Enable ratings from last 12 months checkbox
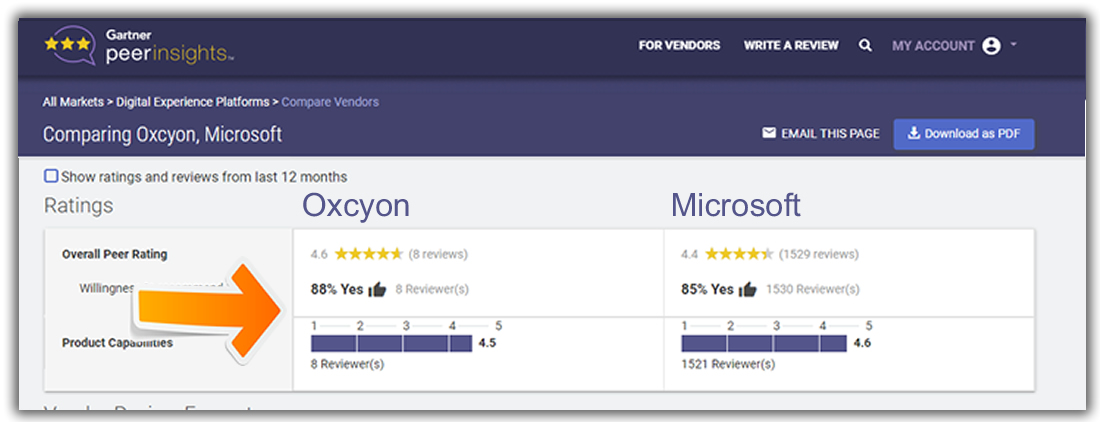This screenshot has height=422, width=1100. tap(51, 175)
